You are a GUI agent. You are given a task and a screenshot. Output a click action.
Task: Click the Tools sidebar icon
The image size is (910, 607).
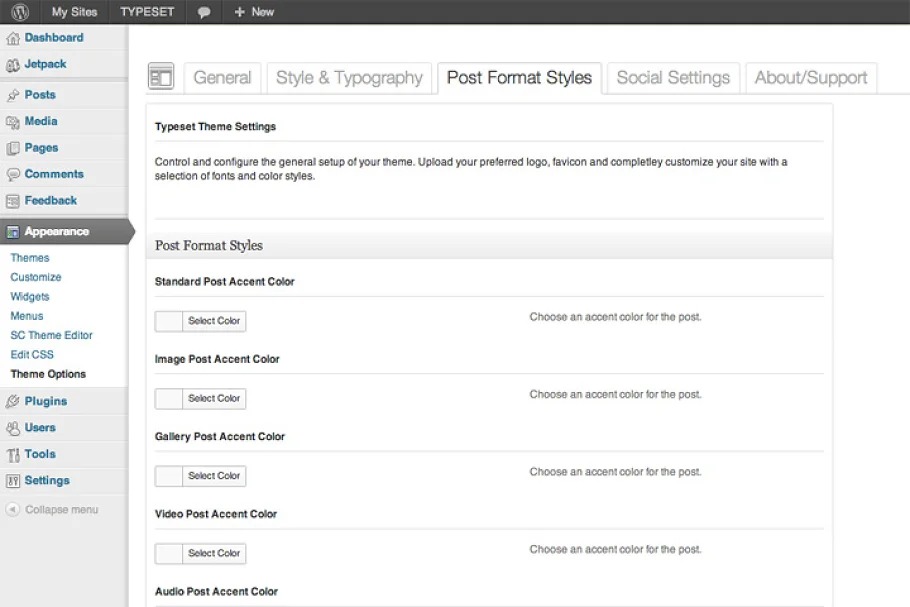13,455
